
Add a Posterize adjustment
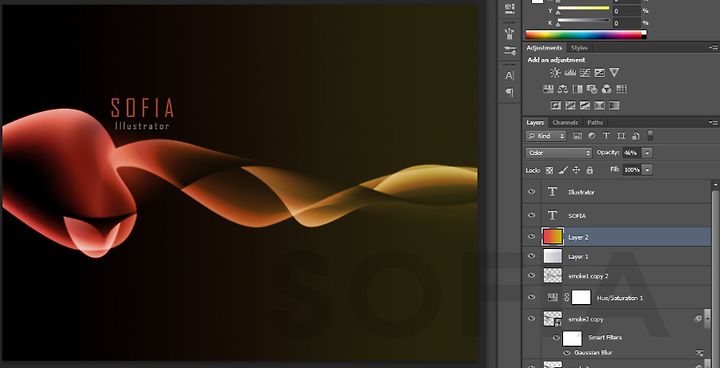570,106
